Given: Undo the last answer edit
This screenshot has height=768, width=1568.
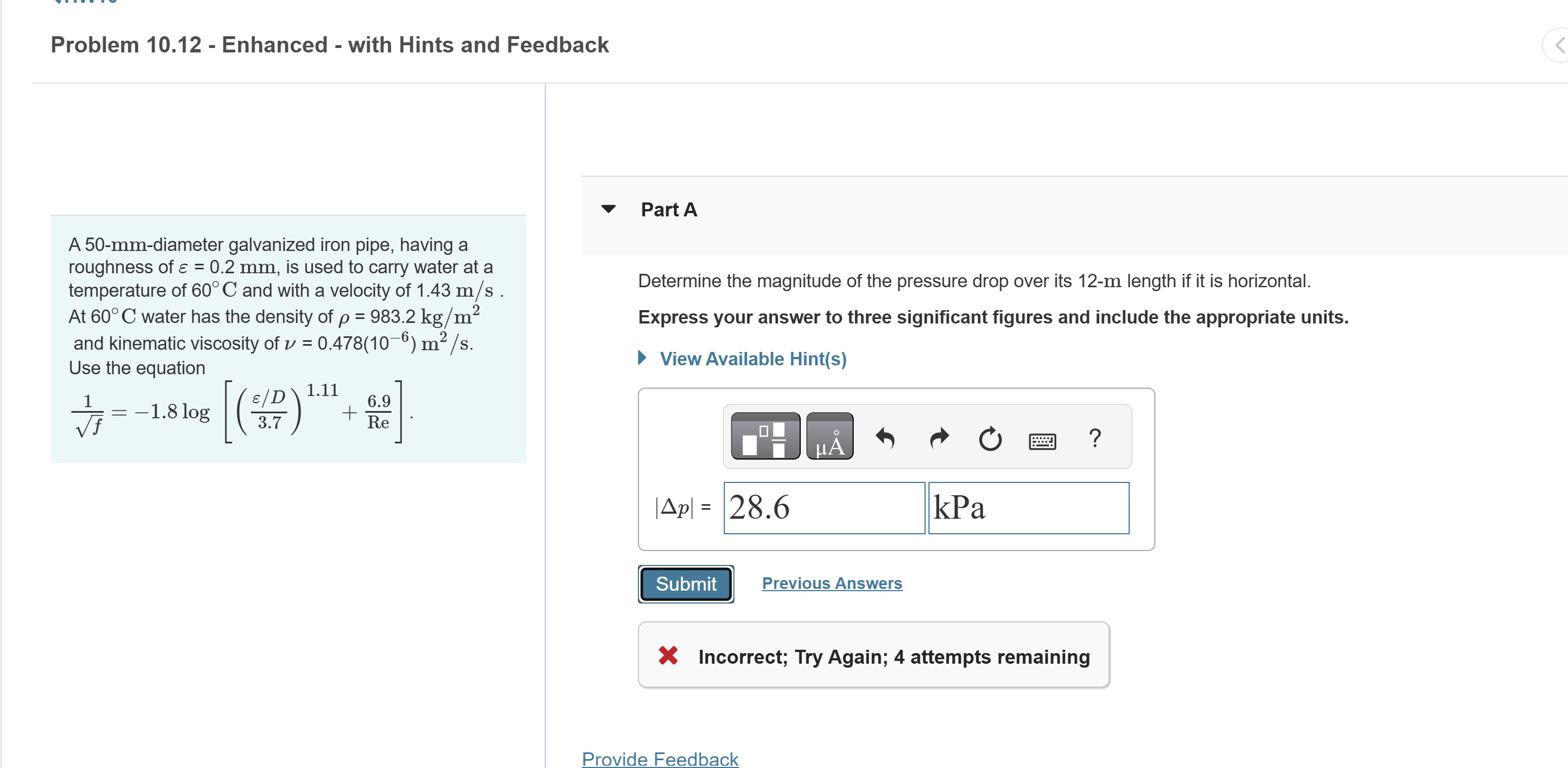Looking at the screenshot, I should tap(885, 438).
